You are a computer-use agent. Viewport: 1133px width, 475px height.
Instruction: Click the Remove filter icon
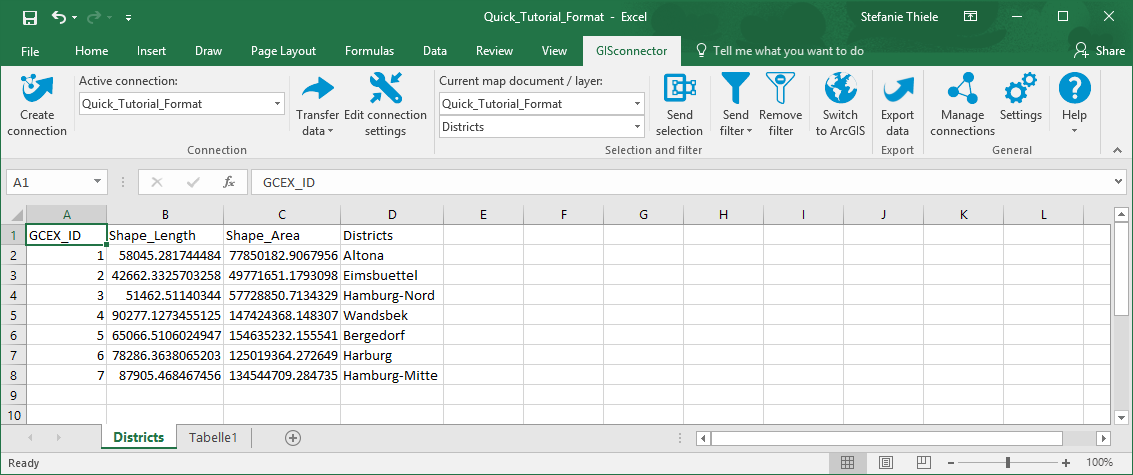[780, 87]
